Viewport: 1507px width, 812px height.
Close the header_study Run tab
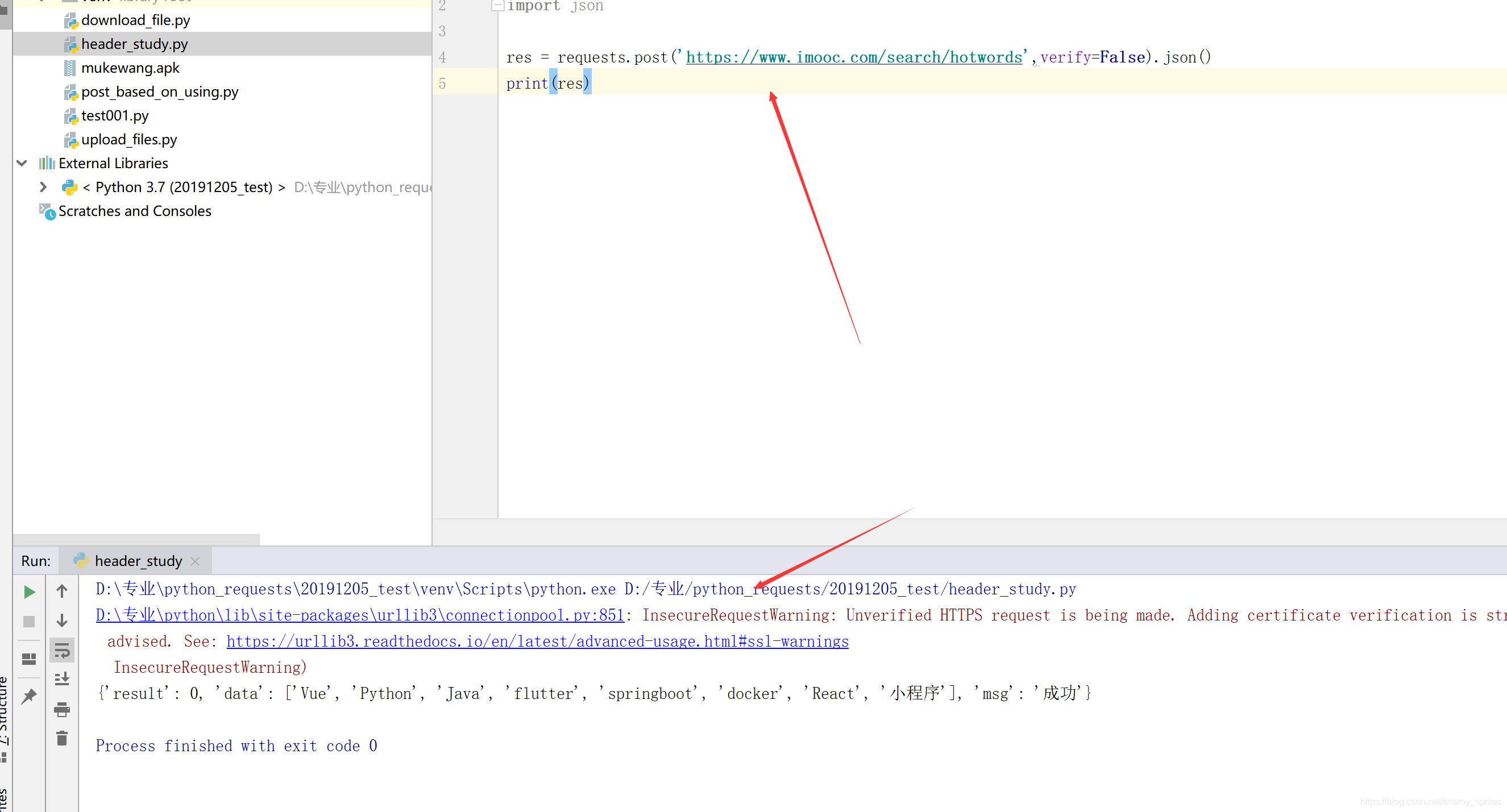[196, 561]
